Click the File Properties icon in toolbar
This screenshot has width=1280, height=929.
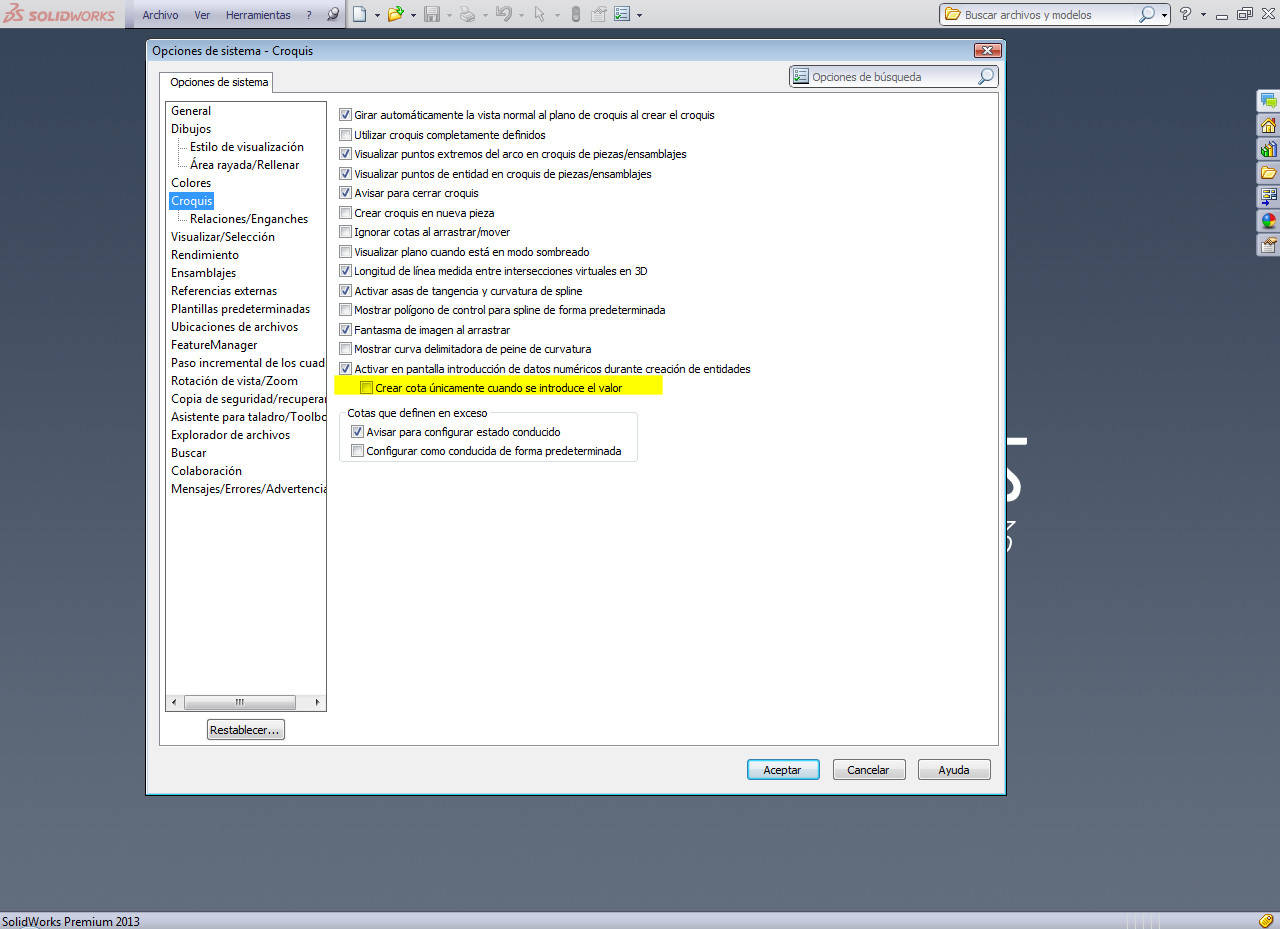click(598, 14)
